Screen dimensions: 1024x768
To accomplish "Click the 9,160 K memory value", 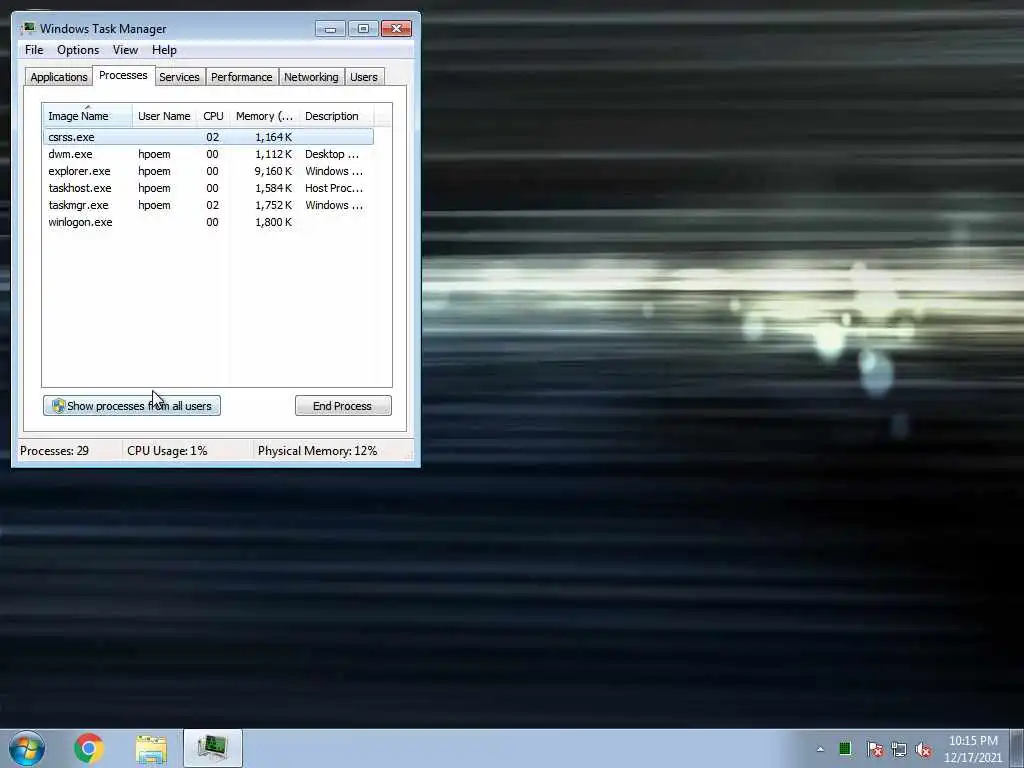I will pos(273,171).
